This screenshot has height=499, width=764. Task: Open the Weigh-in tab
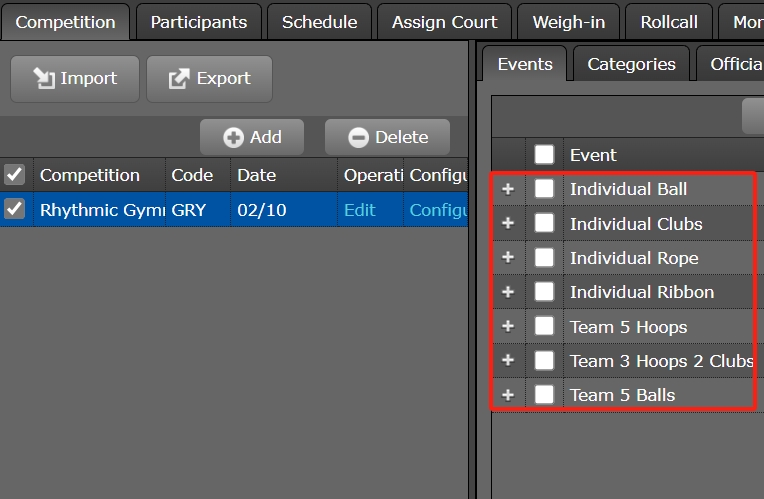[x=568, y=22]
